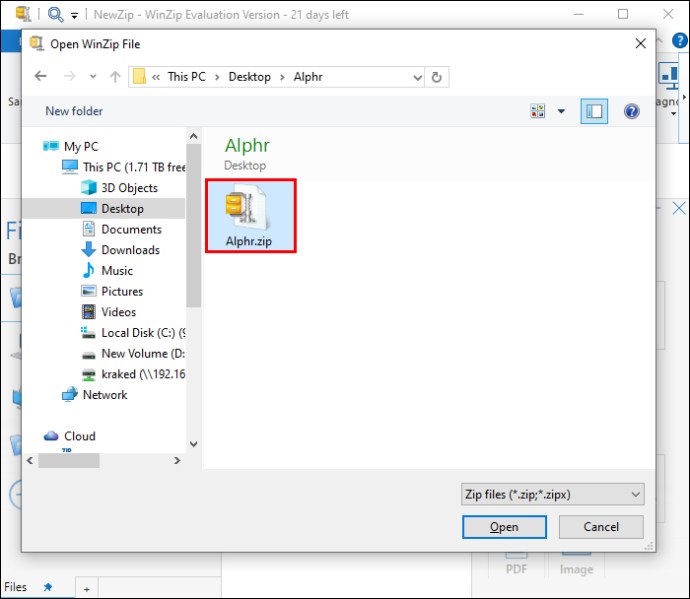Go back with the left arrow
The width and height of the screenshot is (690, 599).
coord(40,77)
